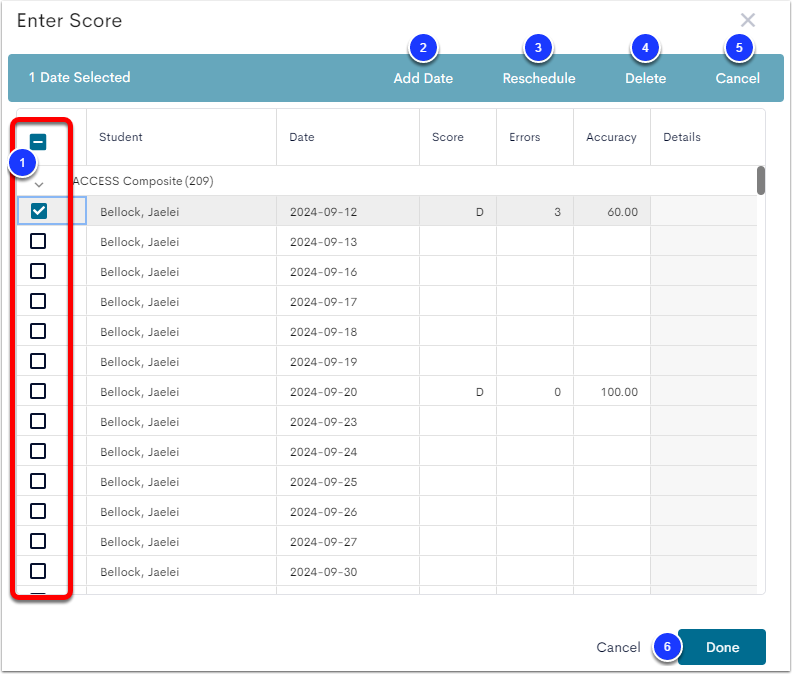Screen dimensions: 792x674
Task: Click Cancel in the blue selection toolbar
Action: pos(737,78)
